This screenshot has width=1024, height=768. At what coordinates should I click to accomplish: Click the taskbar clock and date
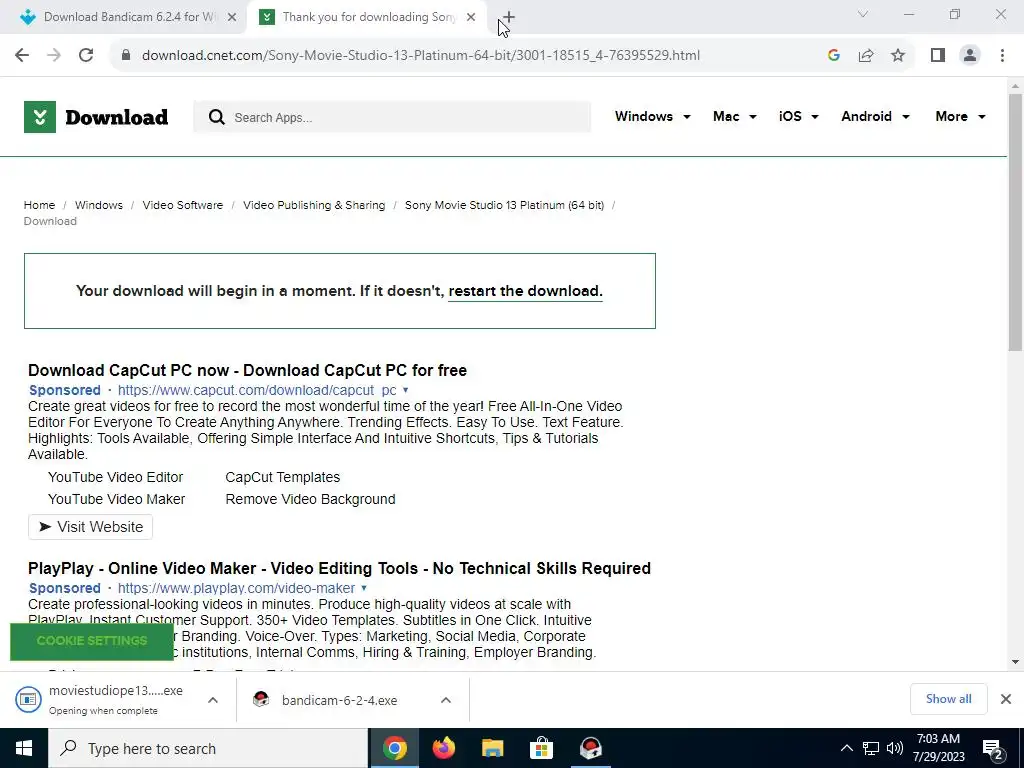[938, 748]
